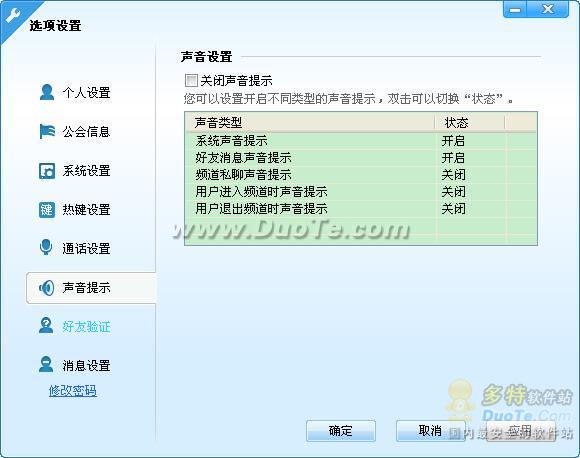Toggle 好友消息声音提示 status cell 开启
The height and width of the screenshot is (458, 580).
tap(453, 158)
